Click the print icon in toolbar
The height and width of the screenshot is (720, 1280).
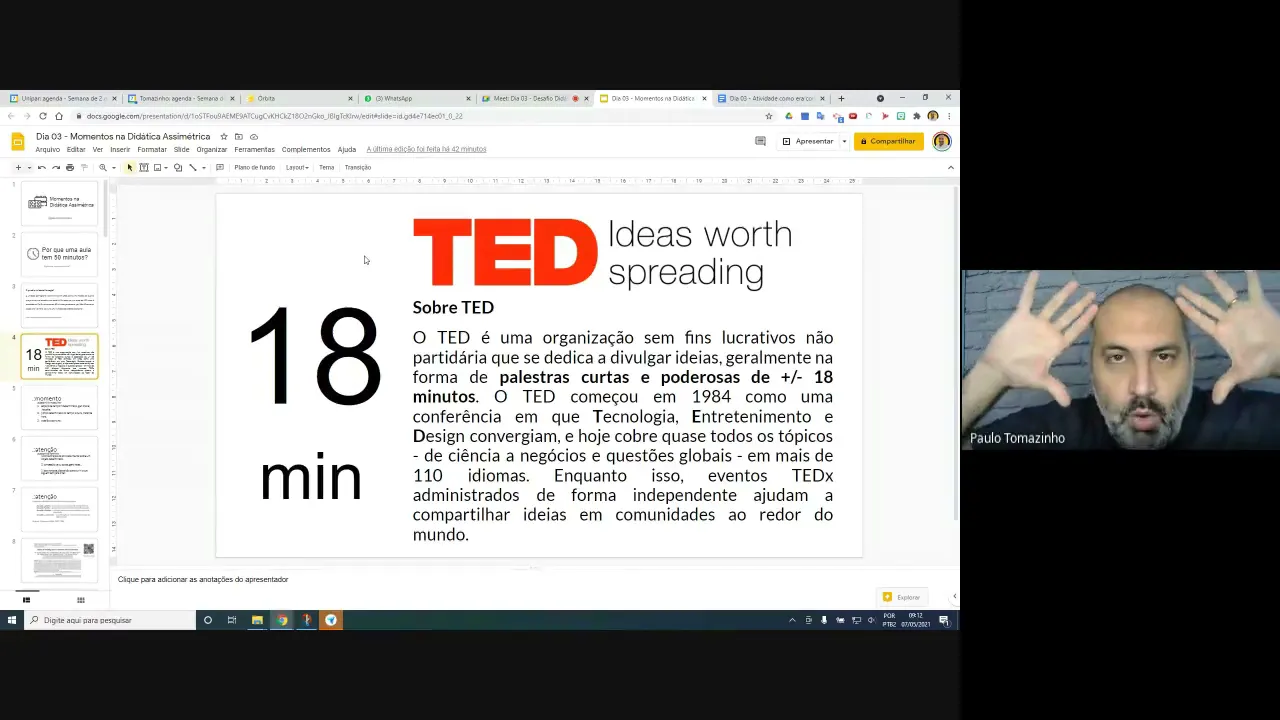click(69, 167)
